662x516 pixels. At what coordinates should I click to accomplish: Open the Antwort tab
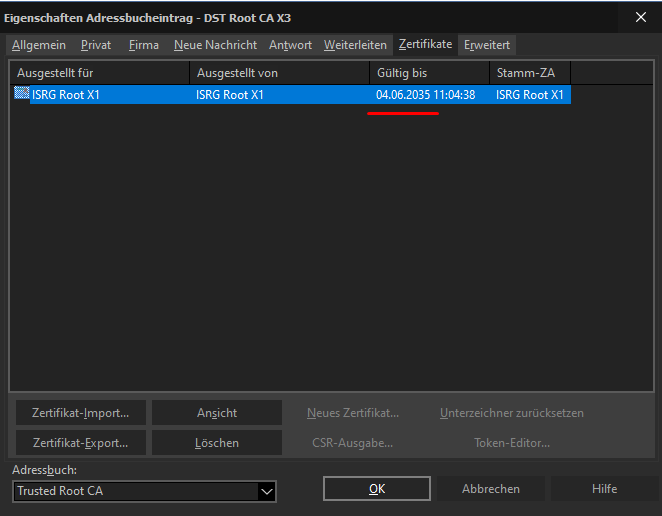coord(290,45)
